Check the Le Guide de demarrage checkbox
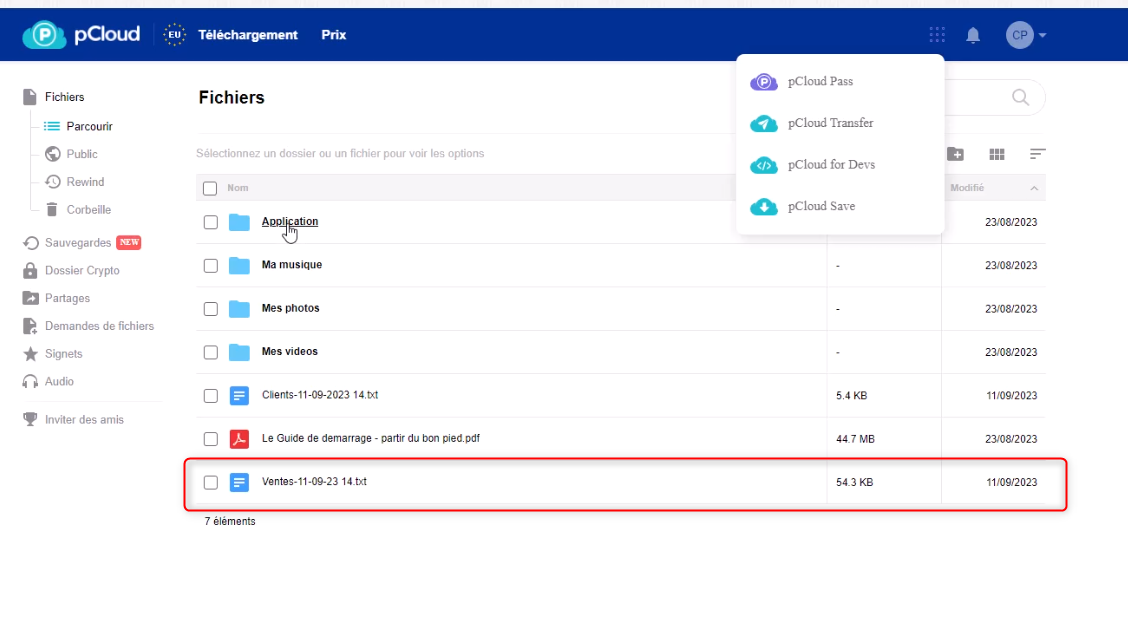Viewport: 1128px width, 617px height. click(x=210, y=439)
